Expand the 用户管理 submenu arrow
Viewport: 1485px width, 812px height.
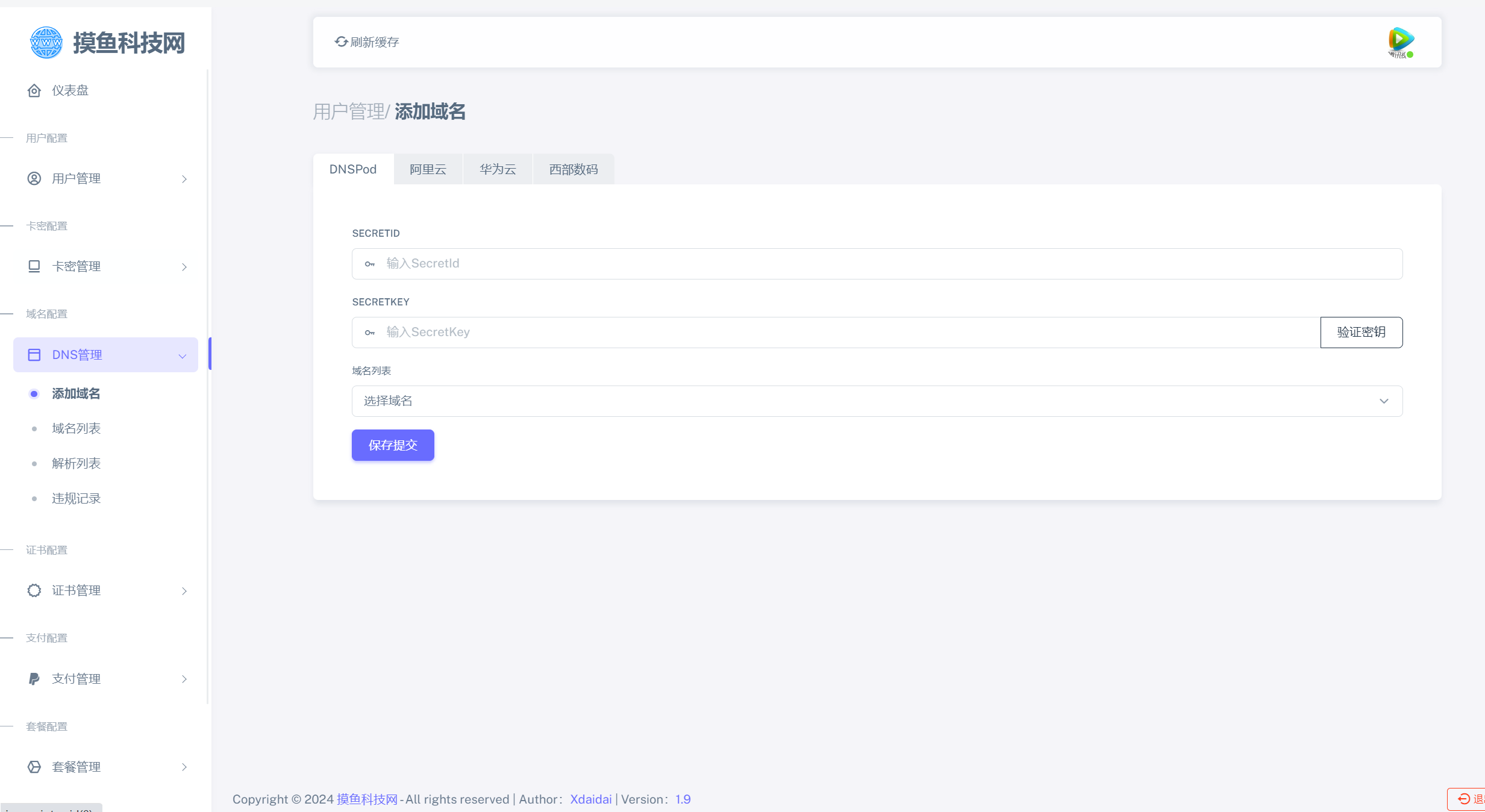184,179
